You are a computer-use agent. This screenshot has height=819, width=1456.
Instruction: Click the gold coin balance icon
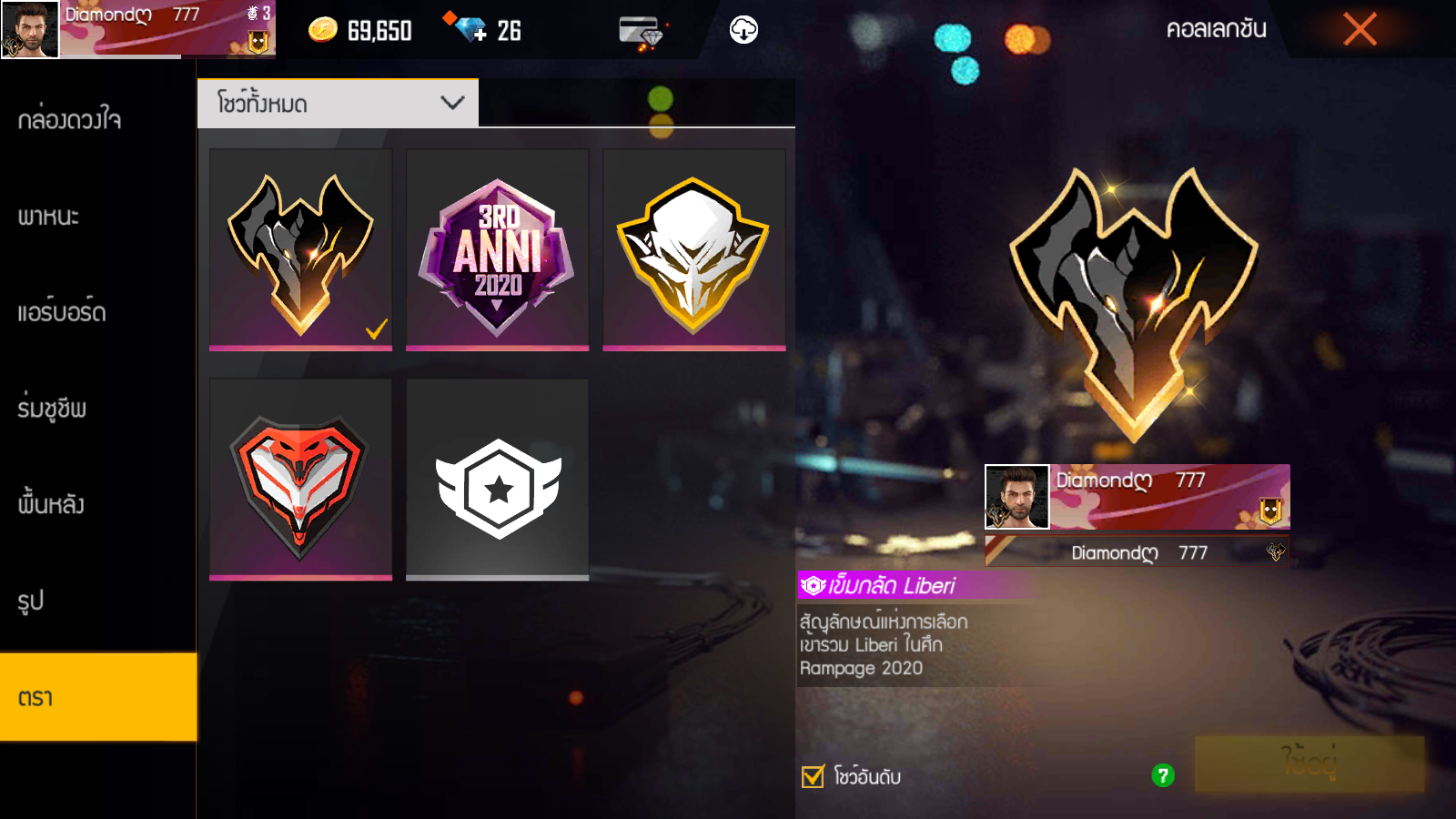click(322, 30)
